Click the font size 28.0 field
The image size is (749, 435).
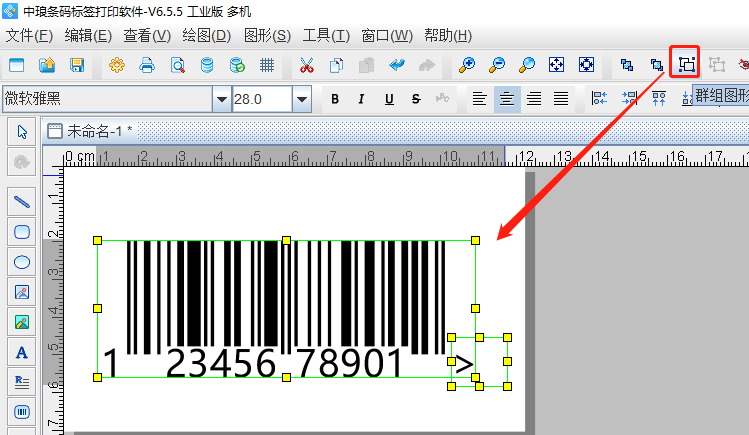click(260, 99)
